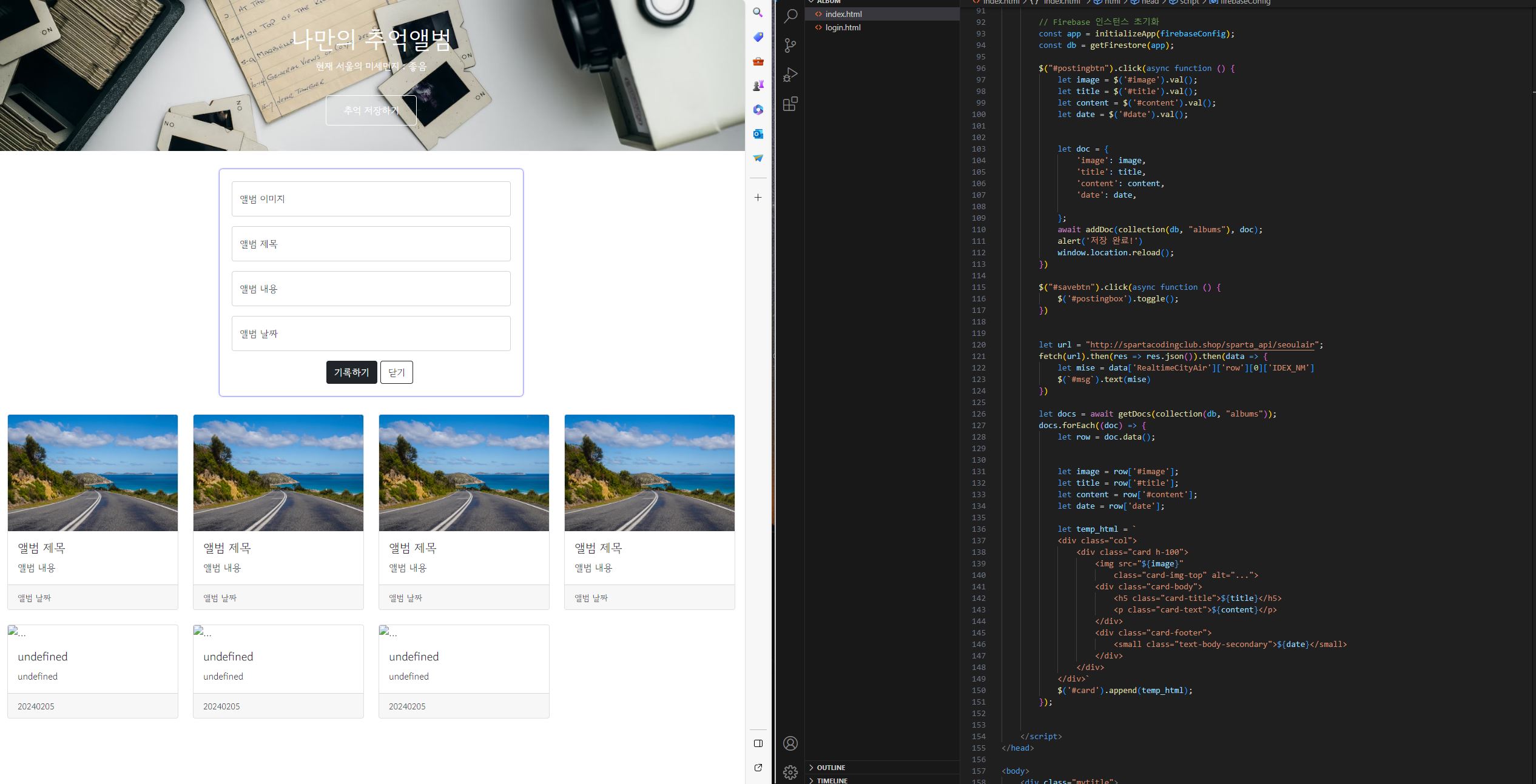Click the closing </head> tag in the editor
Viewport: 1536px width, 784px height.
[1018, 748]
